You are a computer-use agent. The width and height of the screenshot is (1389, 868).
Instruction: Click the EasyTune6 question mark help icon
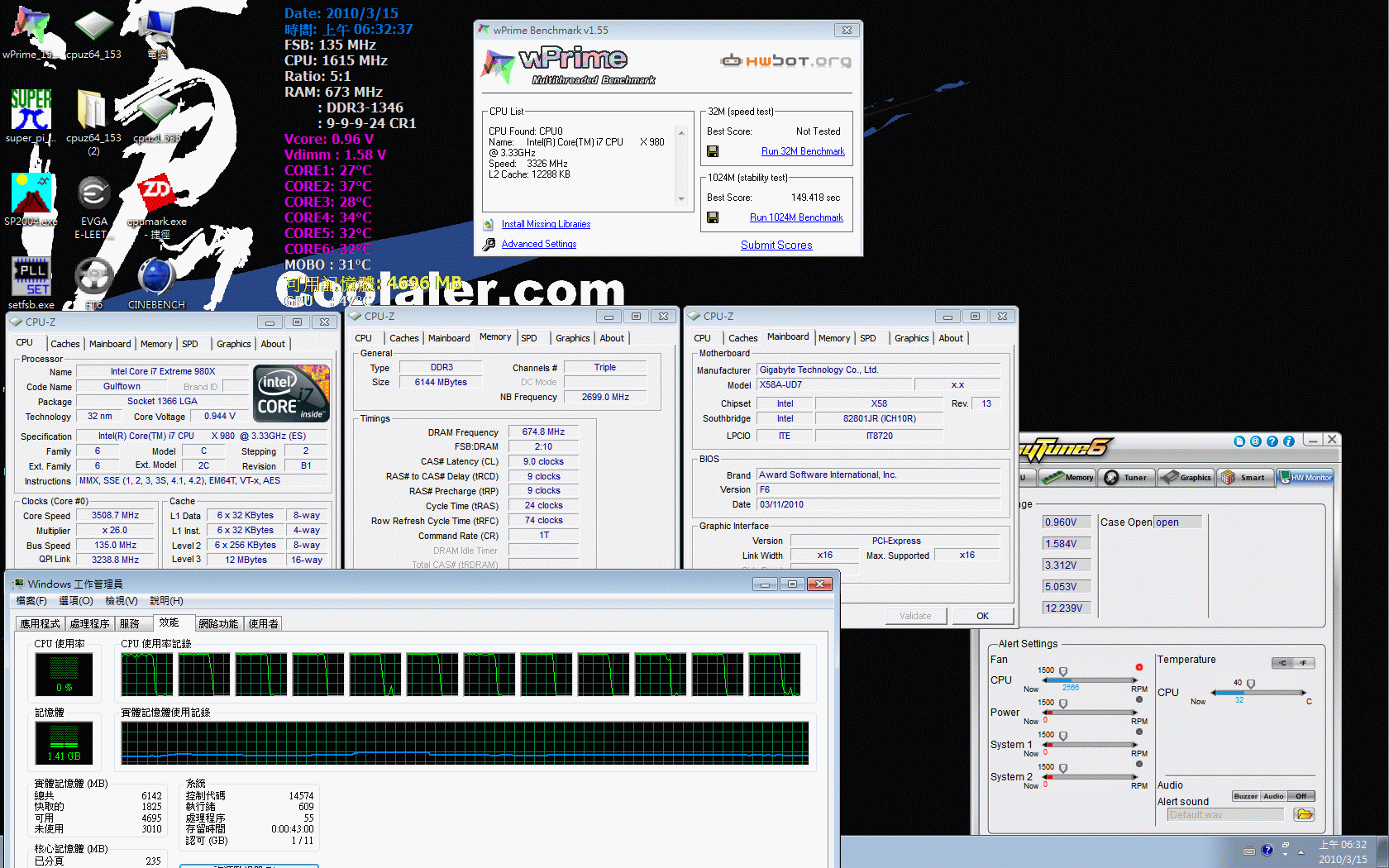pos(1272,441)
